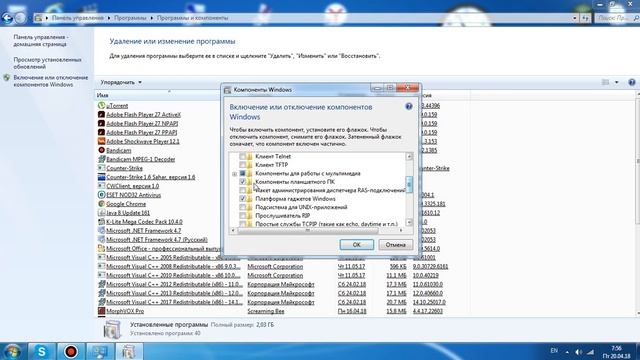This screenshot has height=360, width=640.
Task: Click the Отмена button in the dialog
Action: [x=396, y=245]
